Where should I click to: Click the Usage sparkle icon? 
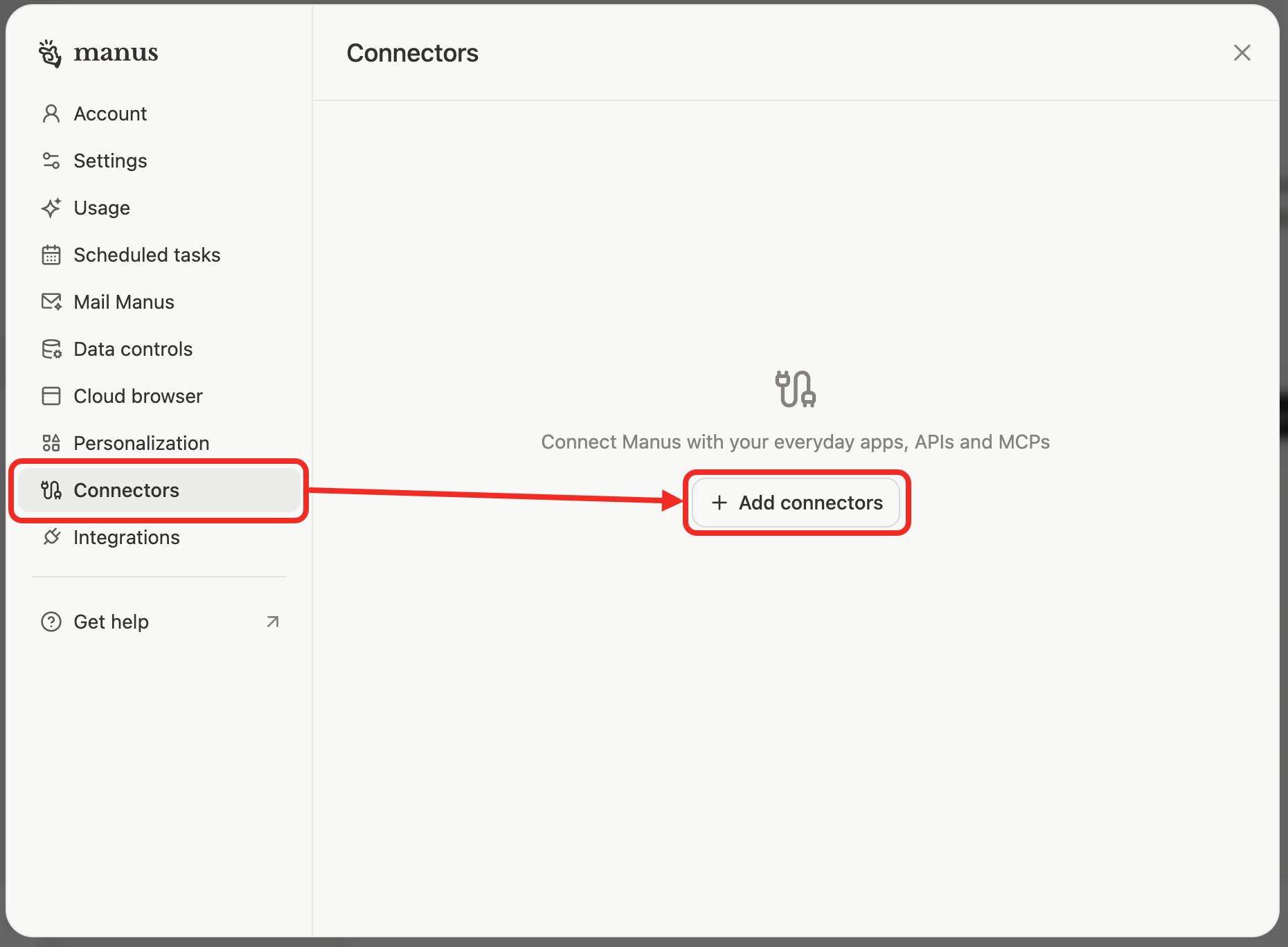pos(51,208)
